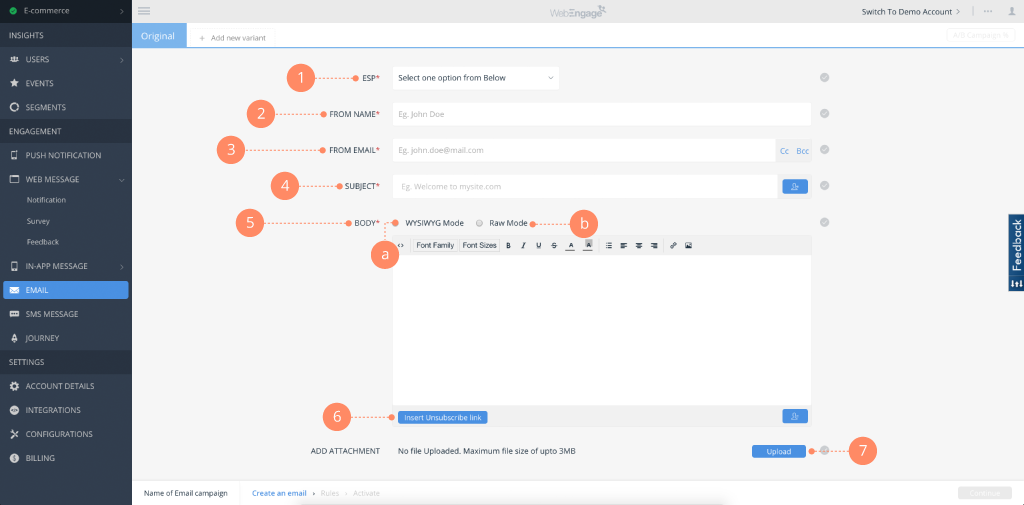
Task: Open Survey under Web Message
Action: tap(38, 221)
